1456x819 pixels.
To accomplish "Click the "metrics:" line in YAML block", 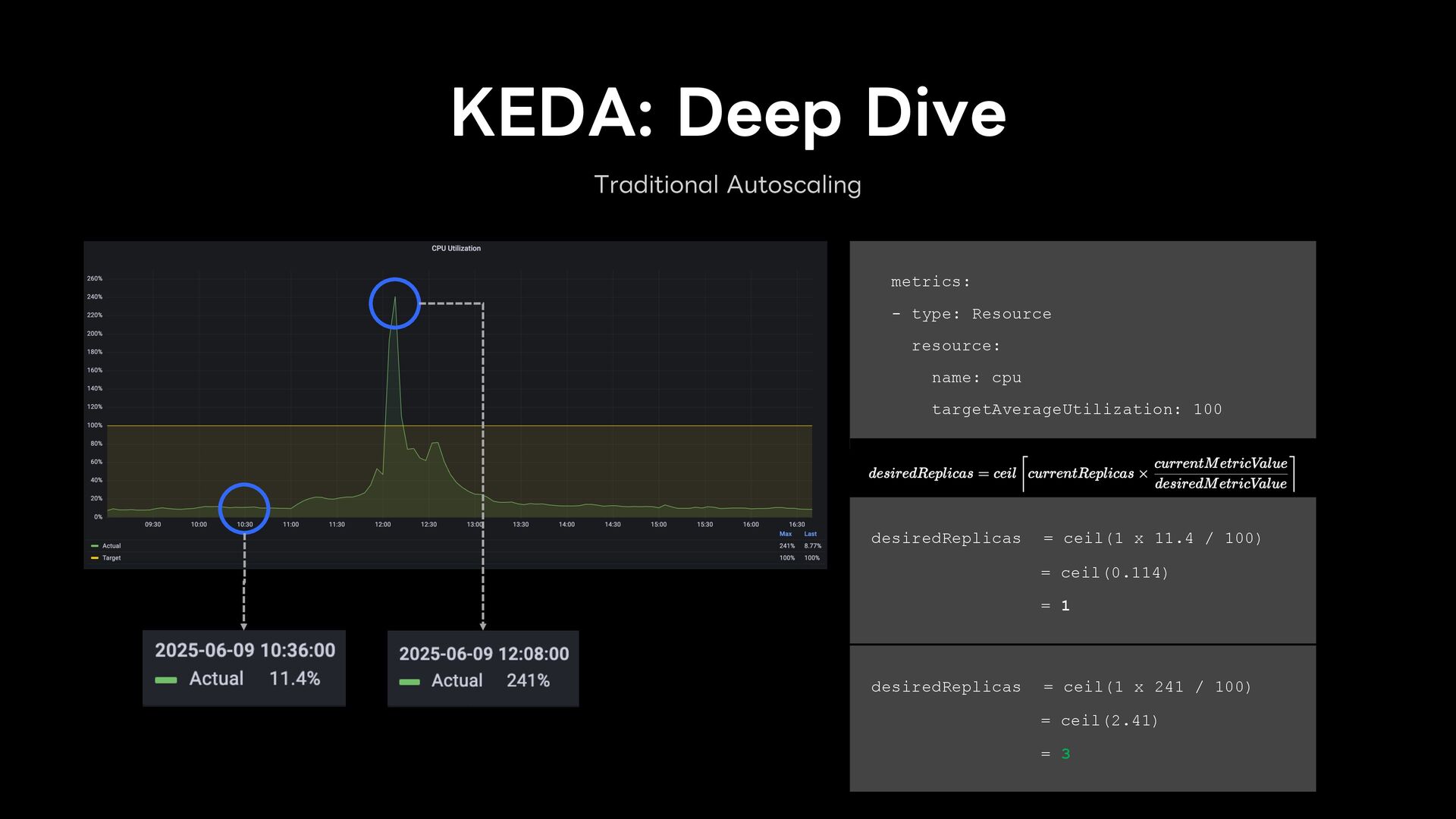I will (930, 282).
